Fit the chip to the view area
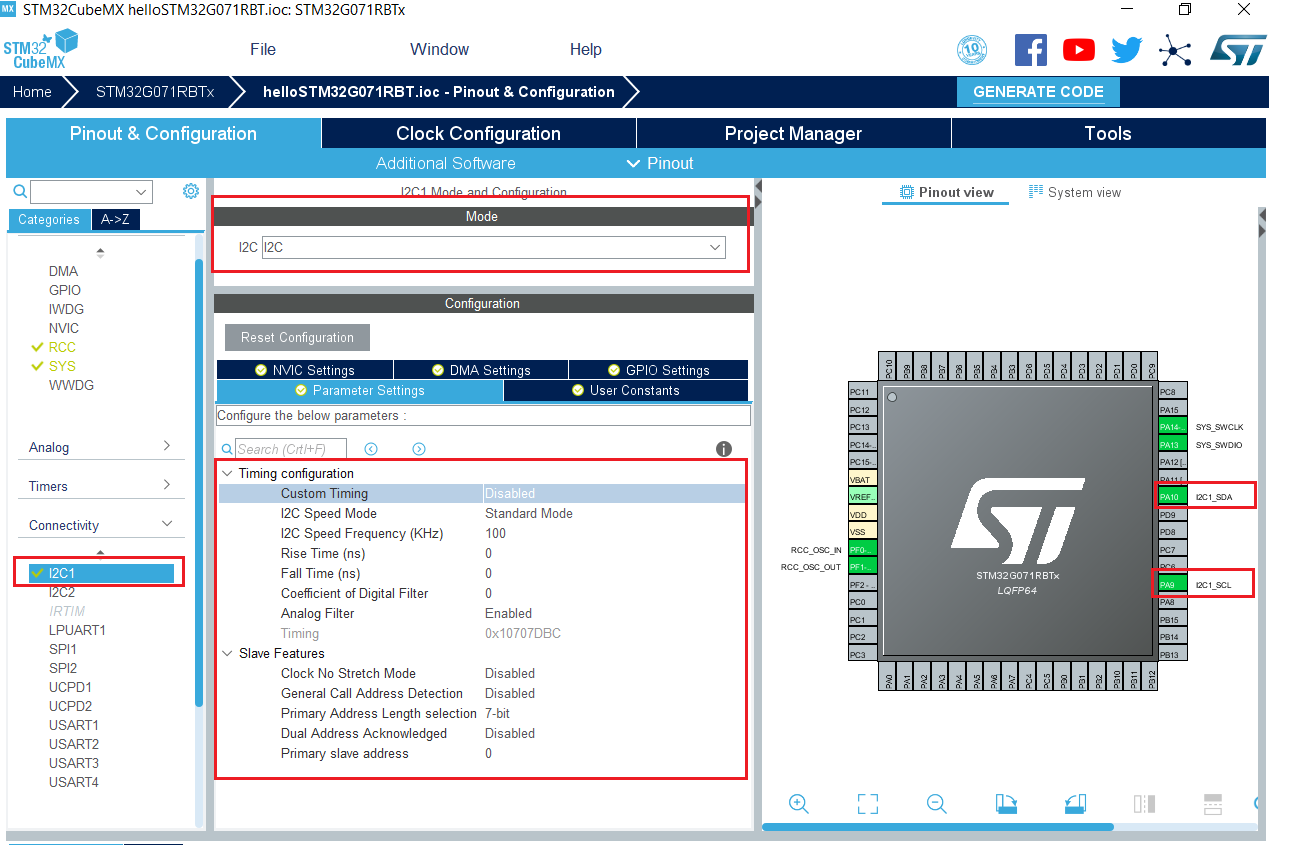The width and height of the screenshot is (1294, 845). [868, 803]
